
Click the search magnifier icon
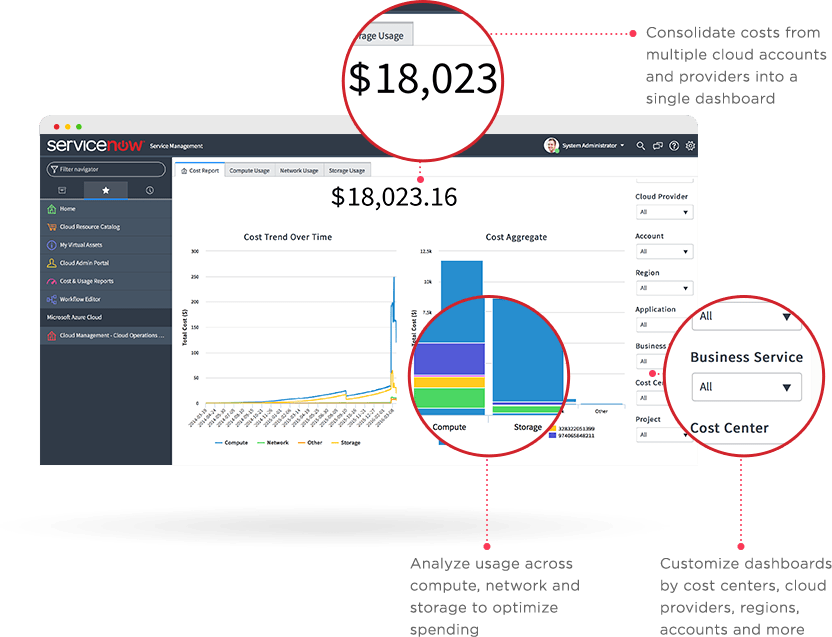coord(641,146)
